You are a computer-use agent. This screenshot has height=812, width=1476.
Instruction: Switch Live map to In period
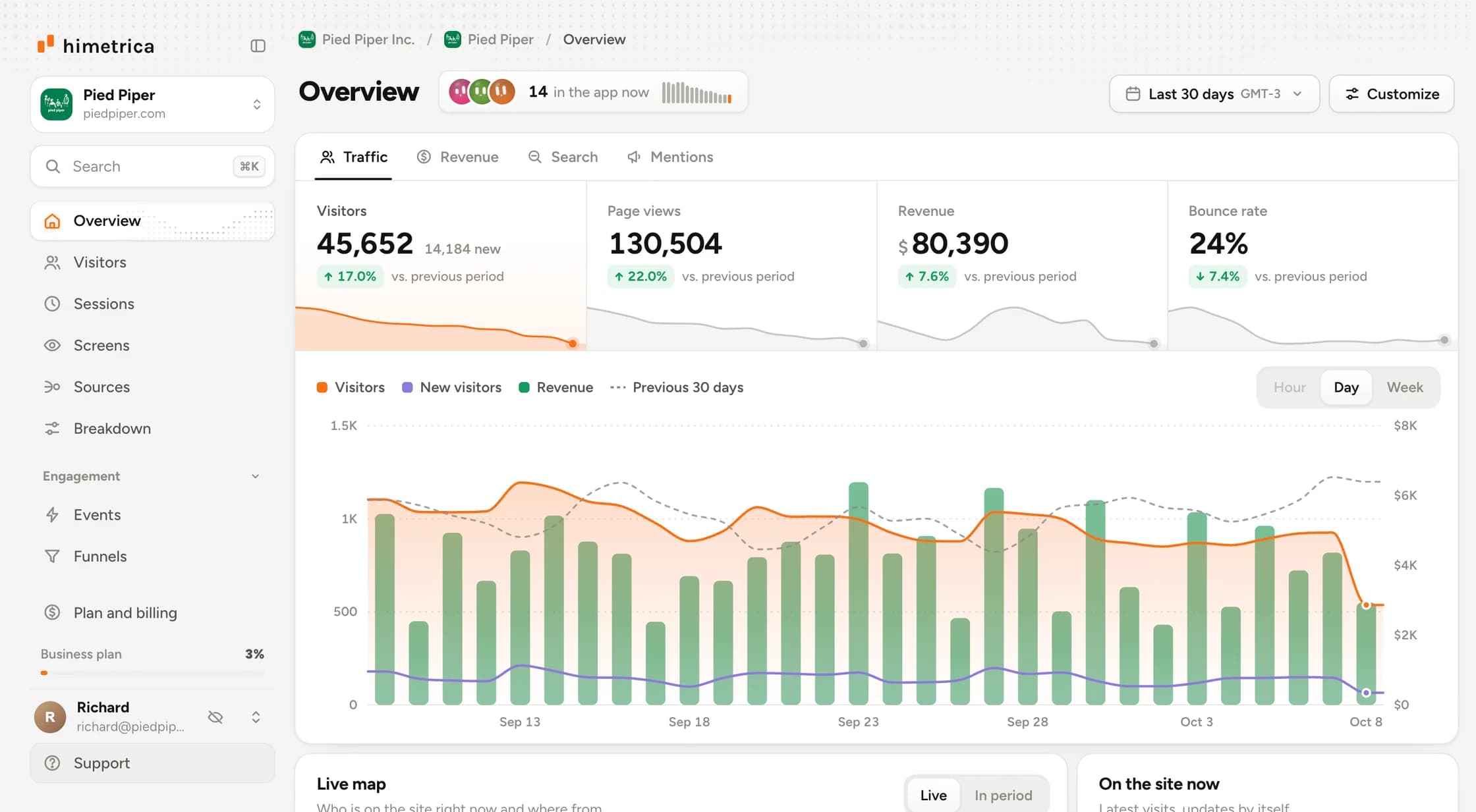pos(1003,795)
